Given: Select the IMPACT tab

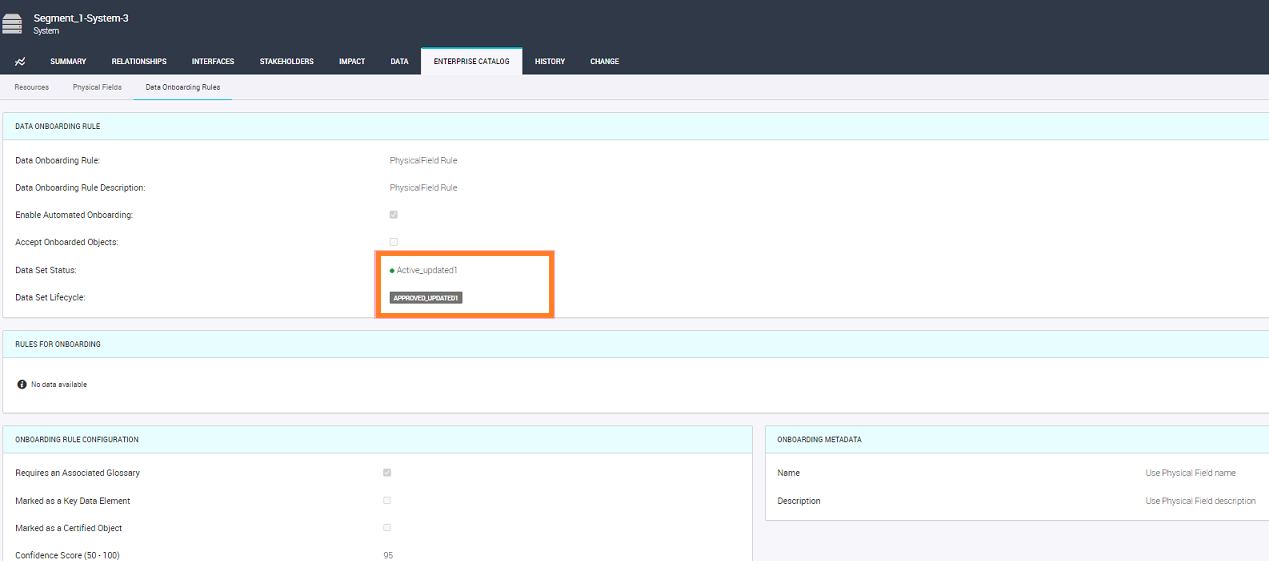Looking at the screenshot, I should coord(352,62).
